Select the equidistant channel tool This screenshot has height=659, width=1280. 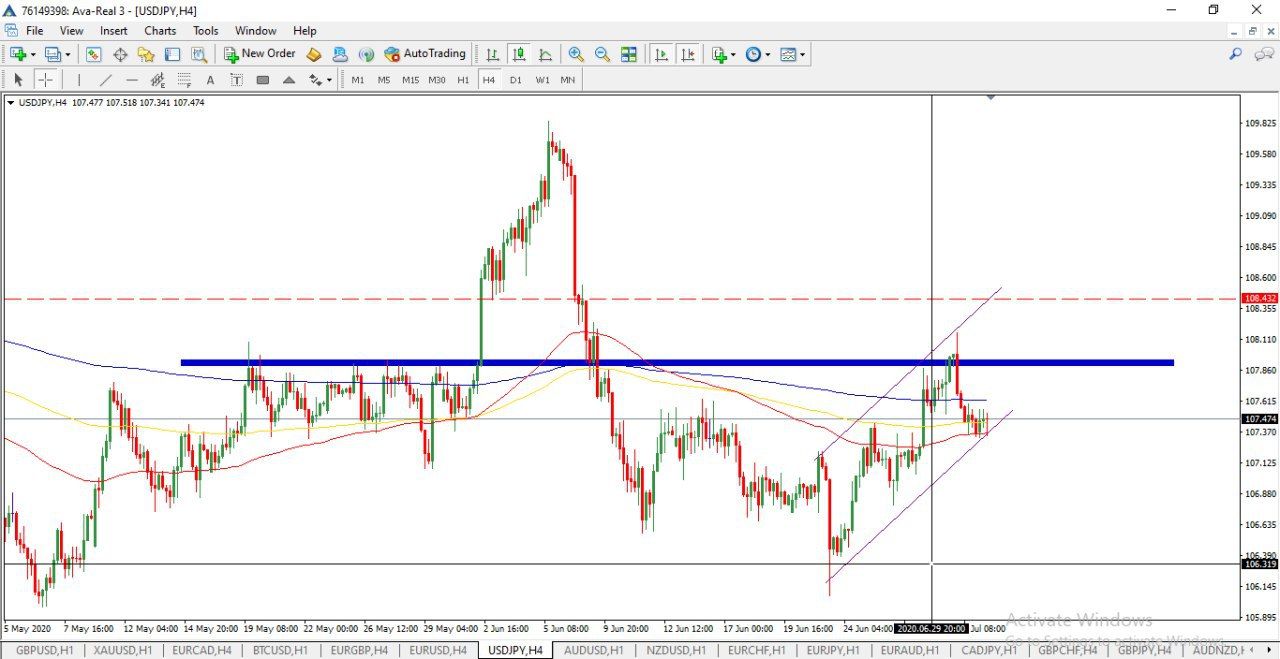[x=157, y=80]
